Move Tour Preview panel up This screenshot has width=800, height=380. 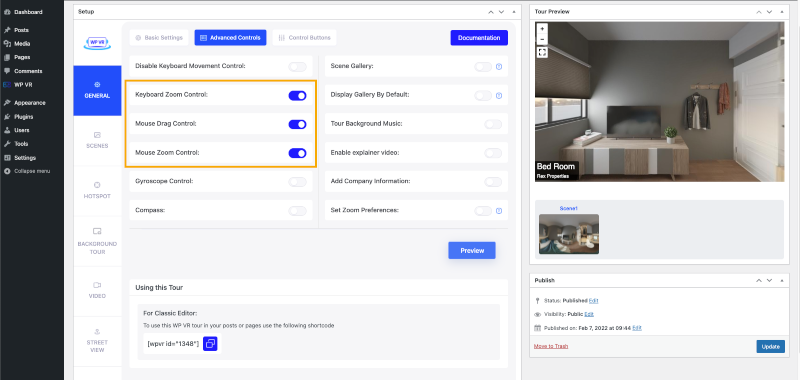point(759,11)
